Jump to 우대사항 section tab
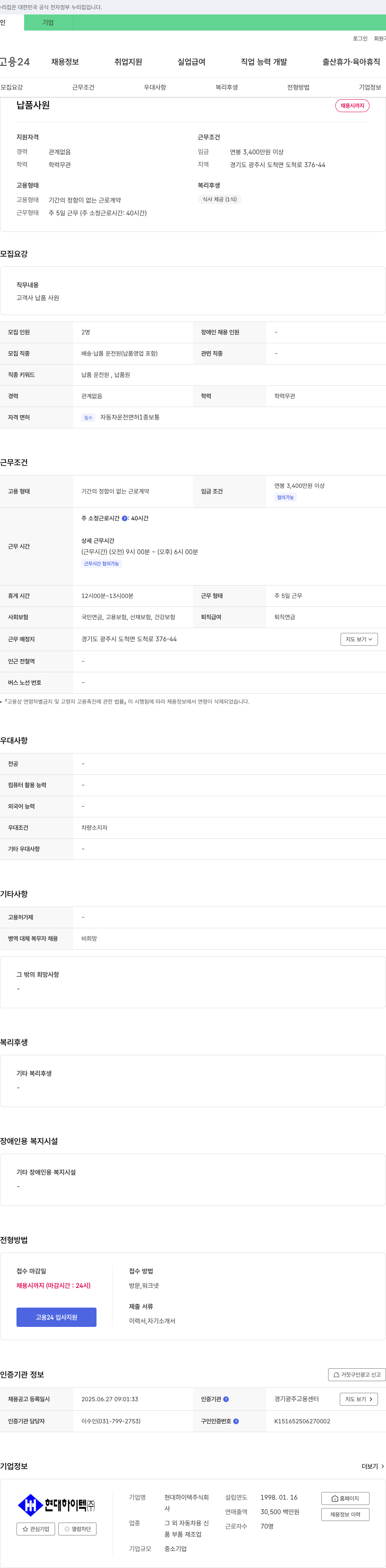386x1568 pixels. (155, 88)
